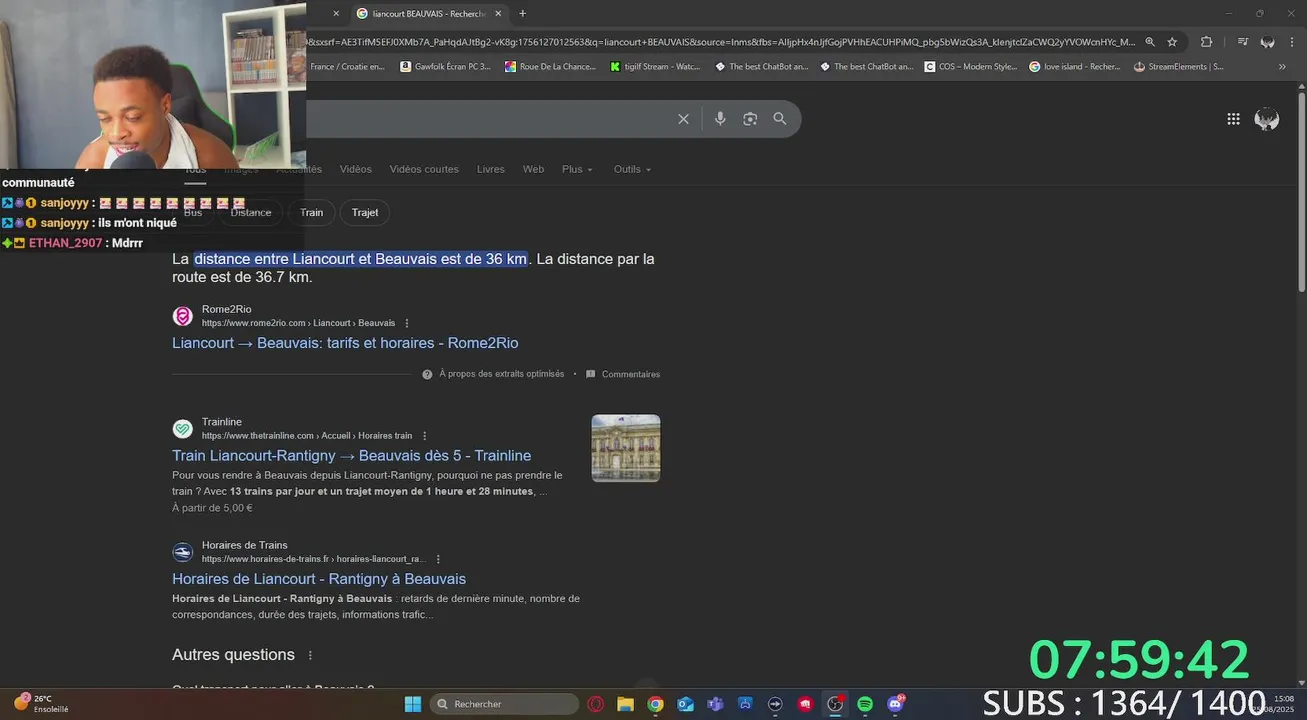Open Horaires de Liancourt - Rantigny à Beauvais link
This screenshot has width=1307, height=720.
pos(319,579)
